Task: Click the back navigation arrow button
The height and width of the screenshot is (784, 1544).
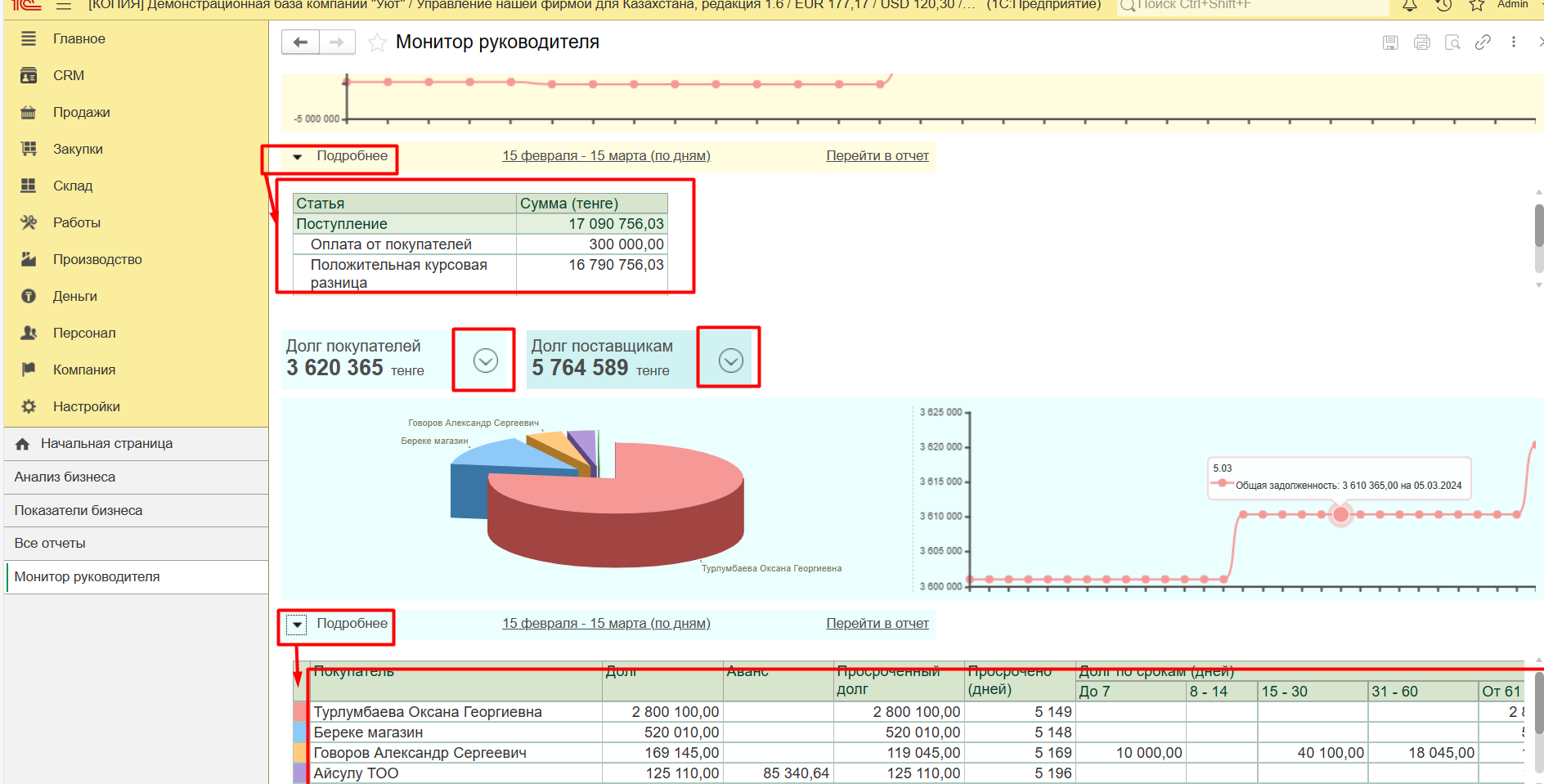Action: point(300,43)
